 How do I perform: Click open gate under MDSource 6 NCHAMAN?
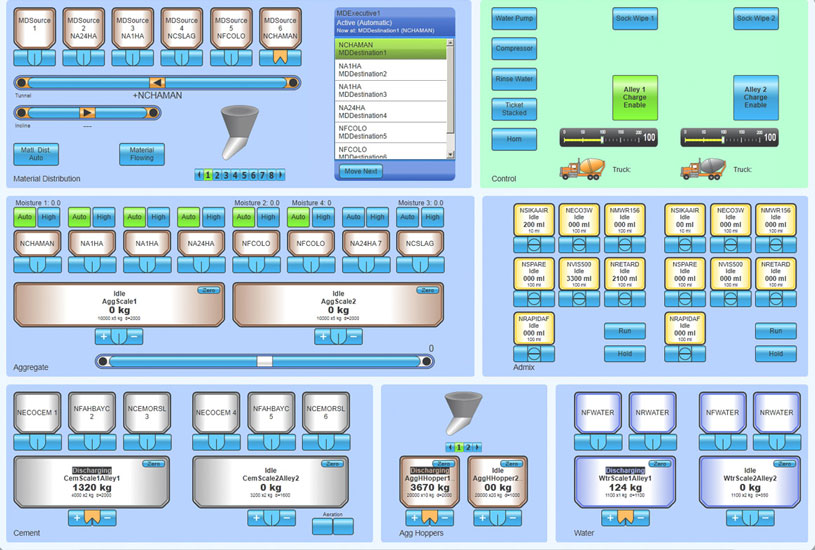point(280,58)
